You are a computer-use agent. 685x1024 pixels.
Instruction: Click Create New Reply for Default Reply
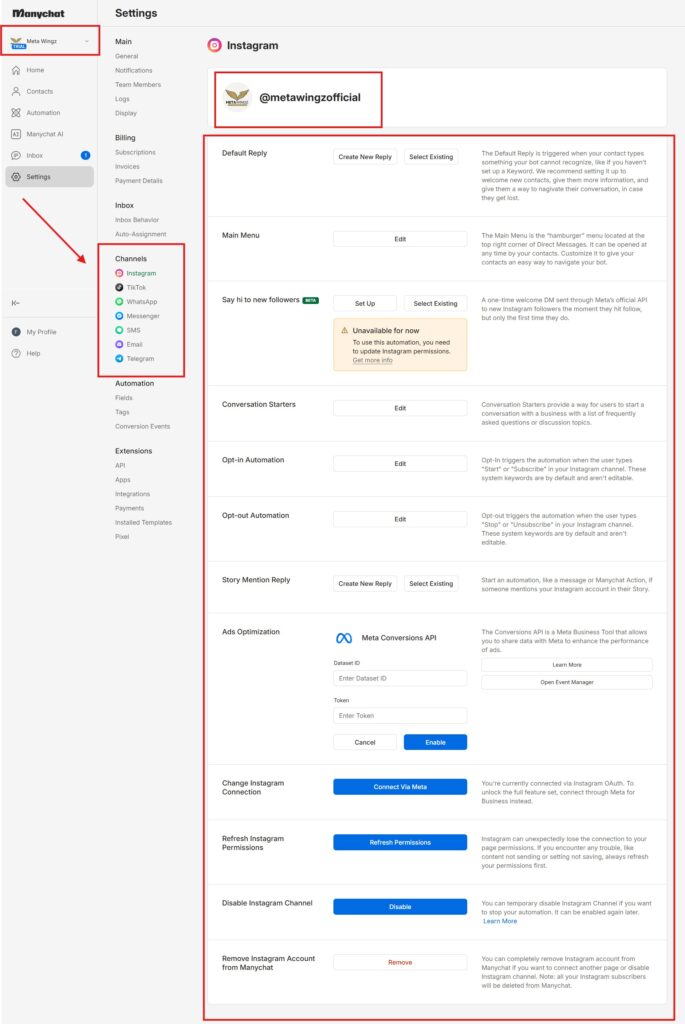click(x=365, y=157)
